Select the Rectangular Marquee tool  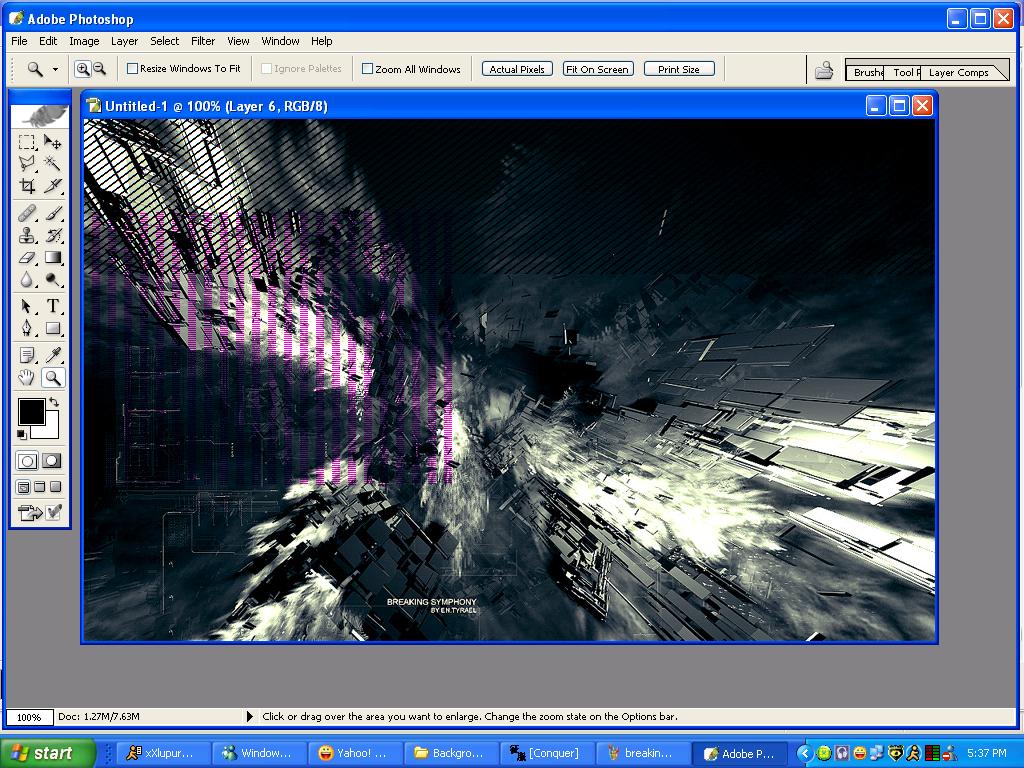(x=28, y=142)
